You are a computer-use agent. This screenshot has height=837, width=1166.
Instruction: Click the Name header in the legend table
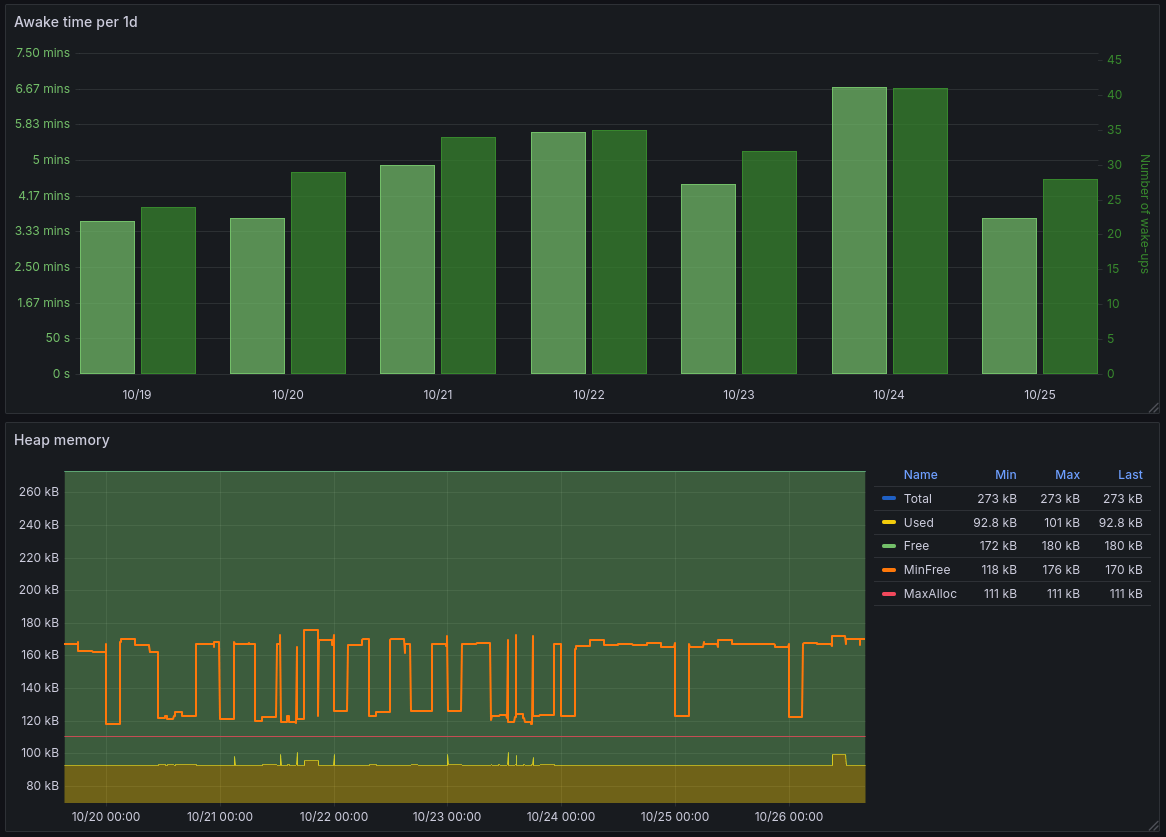coord(920,475)
